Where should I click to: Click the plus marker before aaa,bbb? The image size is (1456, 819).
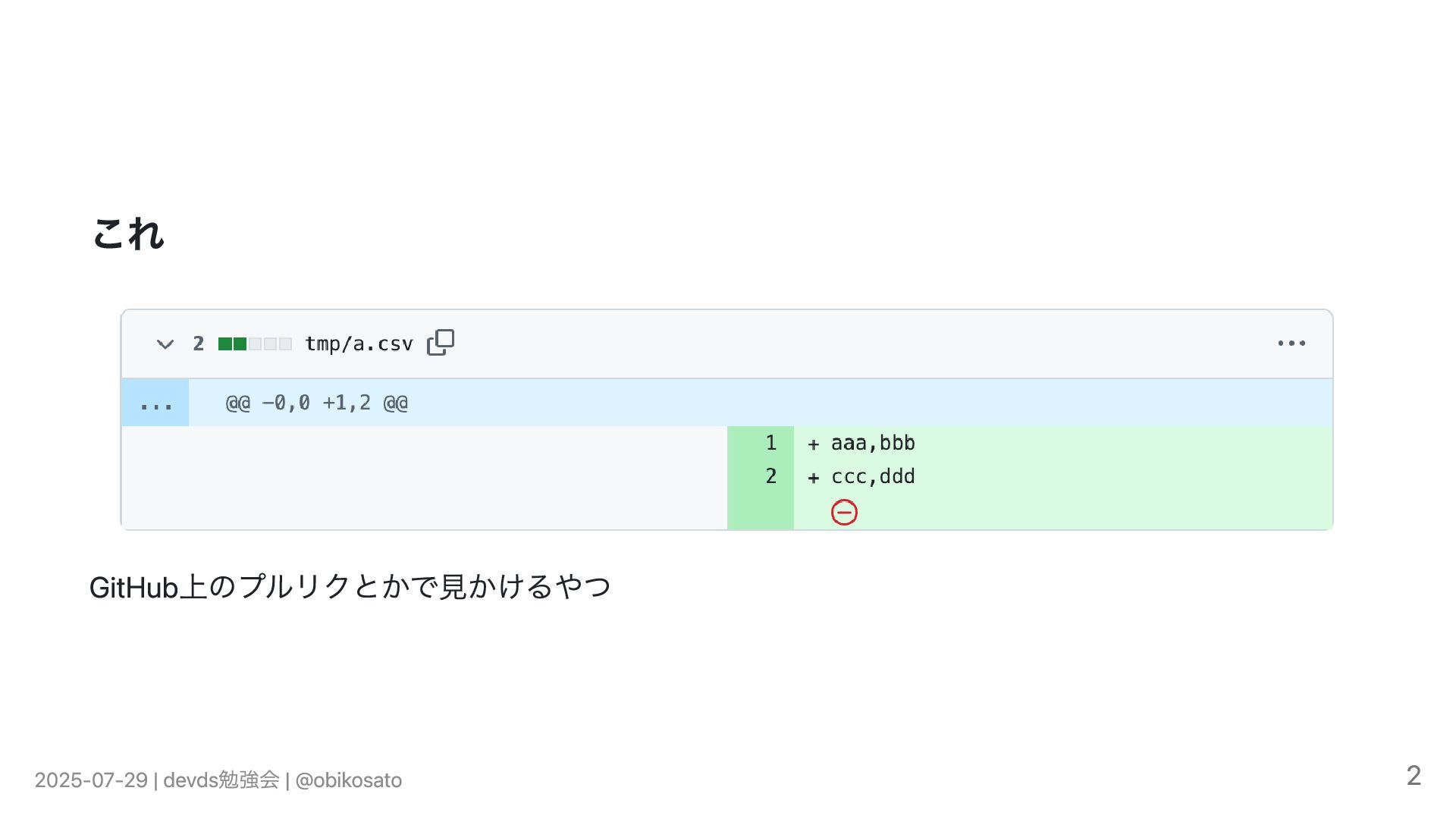pos(813,444)
